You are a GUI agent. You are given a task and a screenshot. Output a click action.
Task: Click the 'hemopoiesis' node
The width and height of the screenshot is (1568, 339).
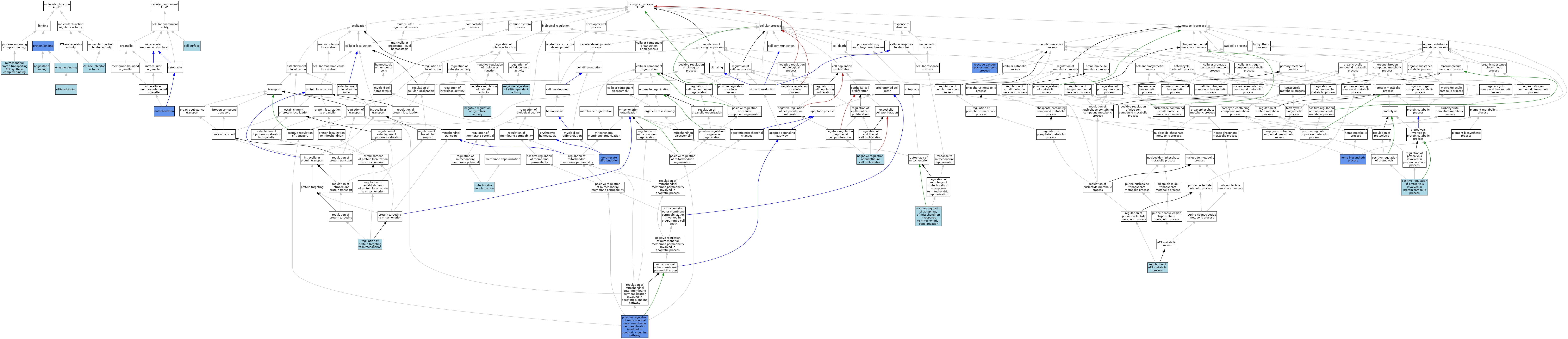tap(555, 111)
